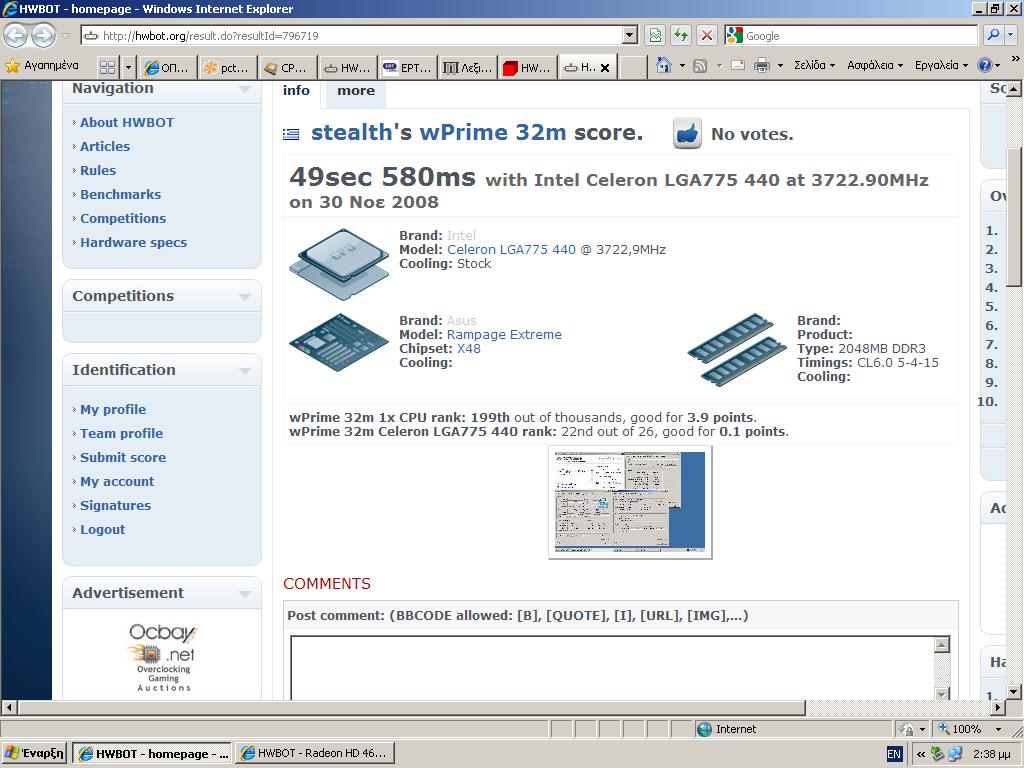1024x768 pixels.
Task: Stop loading with the red X icon
Action: click(x=707, y=35)
